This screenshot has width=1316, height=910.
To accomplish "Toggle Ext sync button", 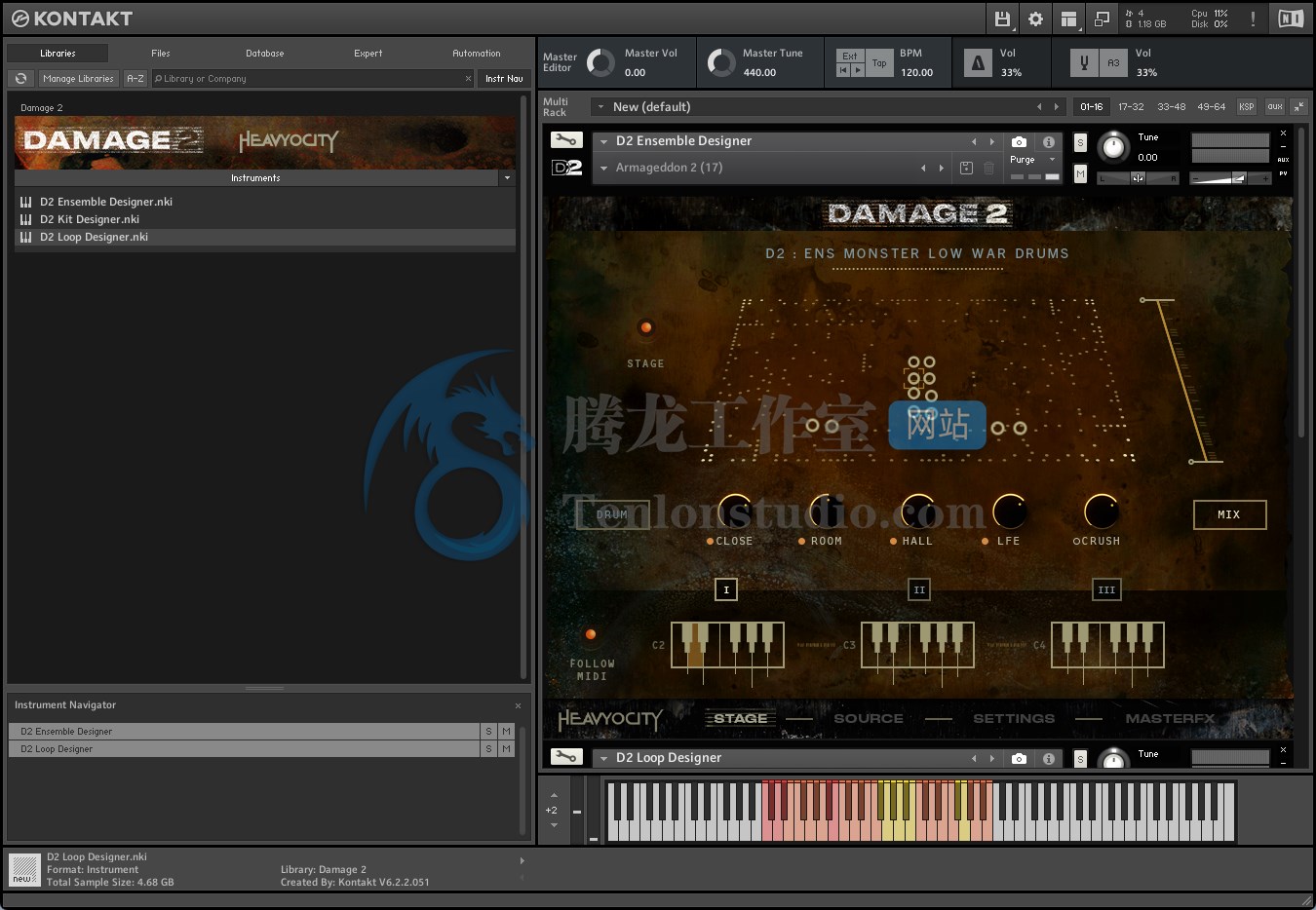I will pos(850,56).
